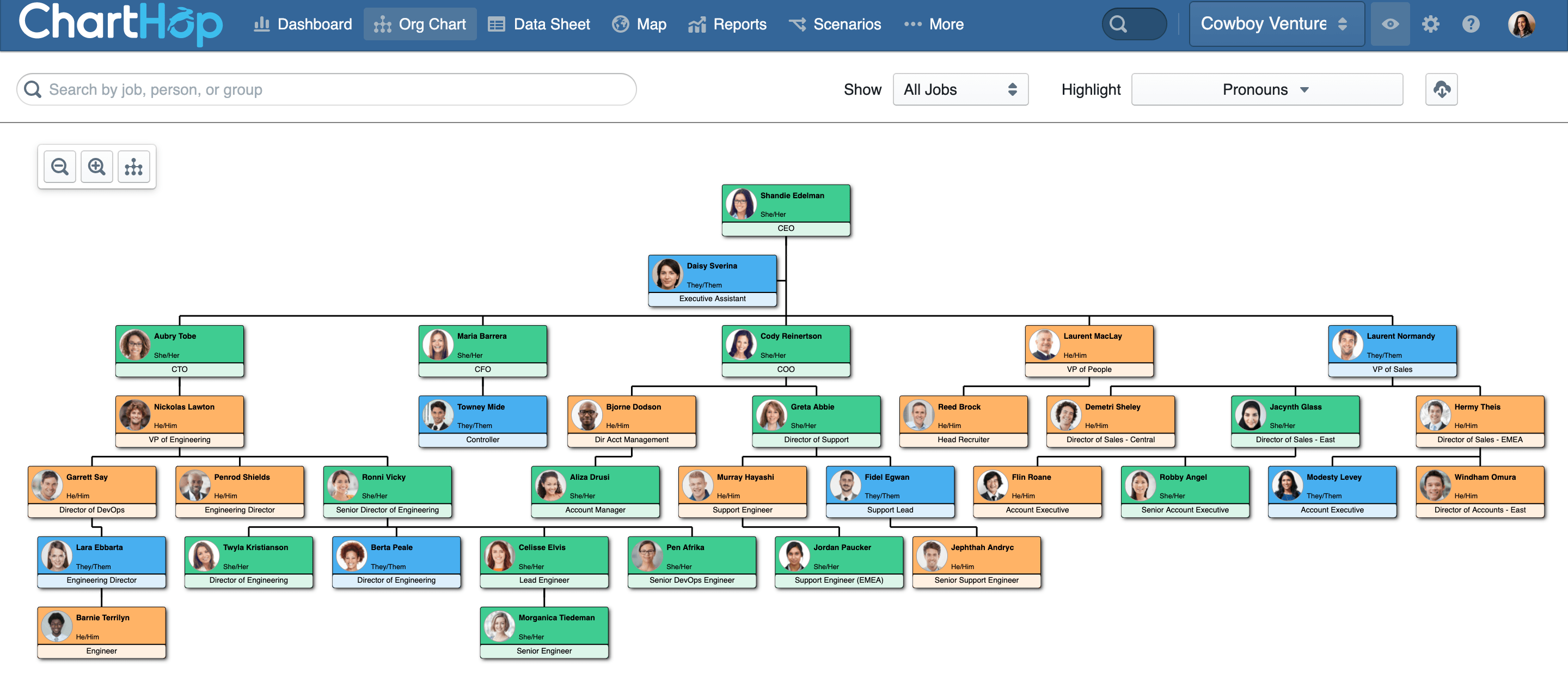The image size is (1568, 696).
Task: Reset the org chart layout
Action: 133,166
